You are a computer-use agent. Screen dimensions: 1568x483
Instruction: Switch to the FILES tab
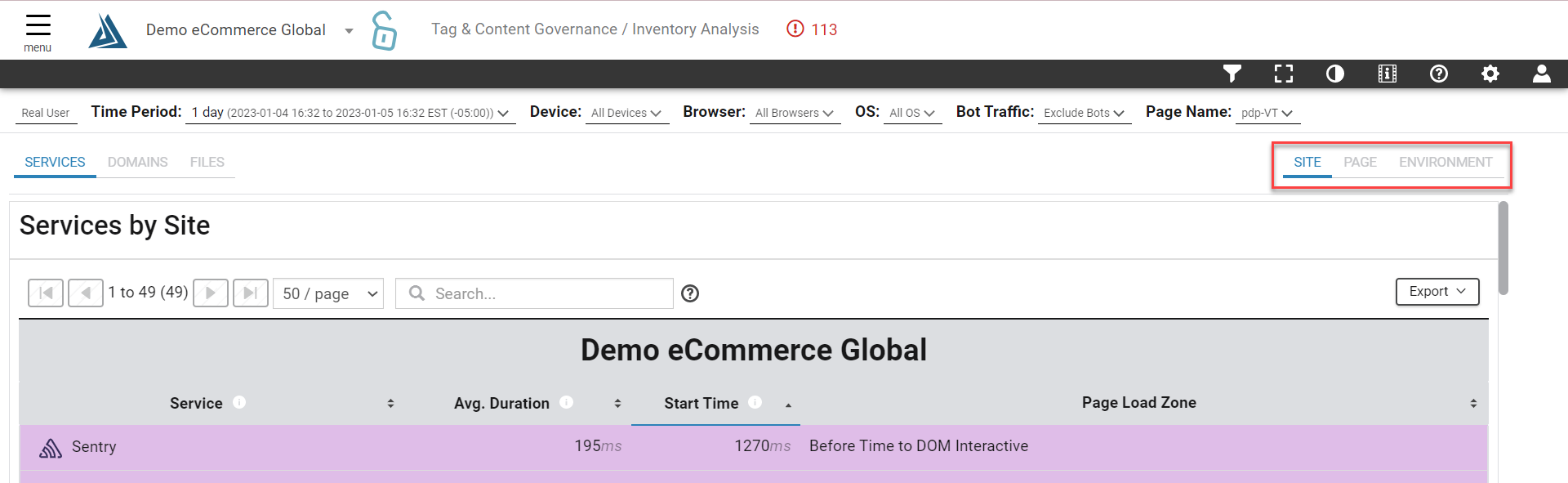[x=207, y=162]
